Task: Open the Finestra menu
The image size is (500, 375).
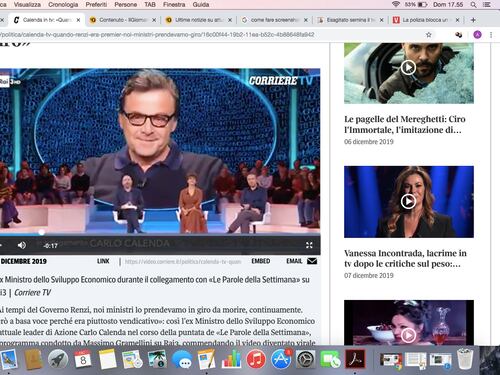Action: click(174, 5)
